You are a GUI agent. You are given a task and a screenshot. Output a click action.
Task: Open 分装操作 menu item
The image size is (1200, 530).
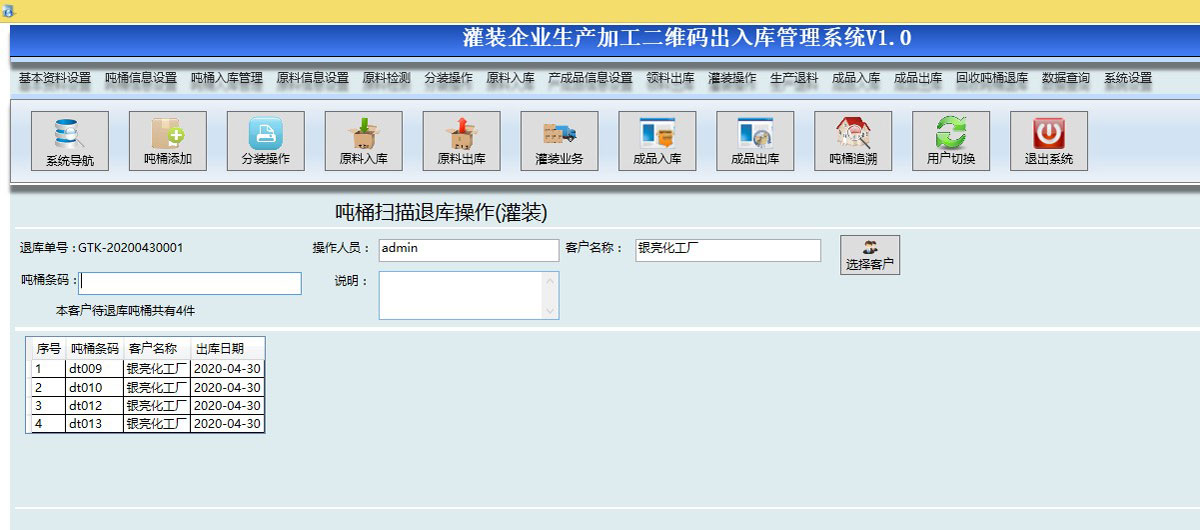pos(448,78)
